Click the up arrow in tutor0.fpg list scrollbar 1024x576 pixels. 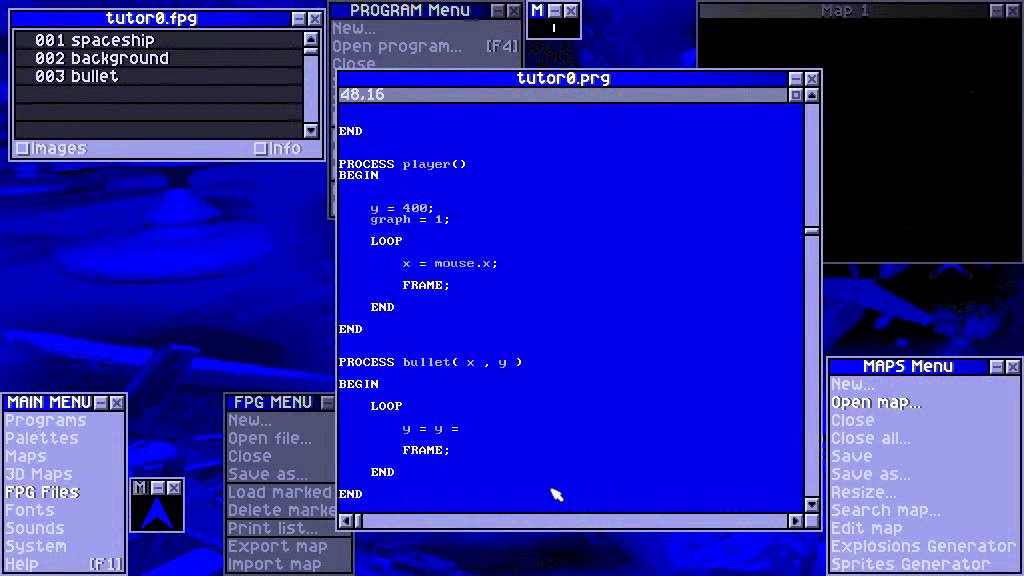click(311, 39)
